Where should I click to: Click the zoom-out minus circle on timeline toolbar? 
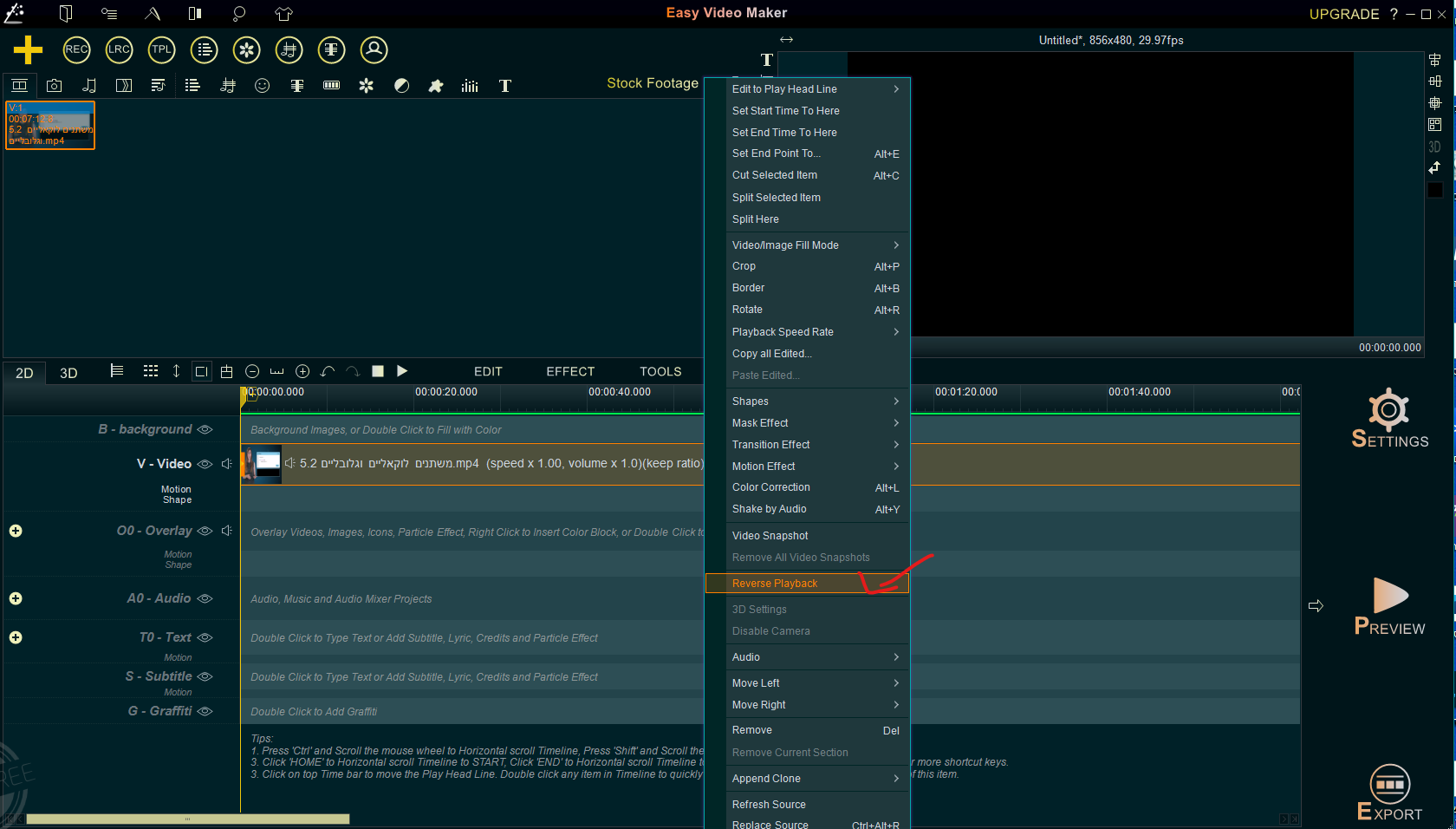252,371
